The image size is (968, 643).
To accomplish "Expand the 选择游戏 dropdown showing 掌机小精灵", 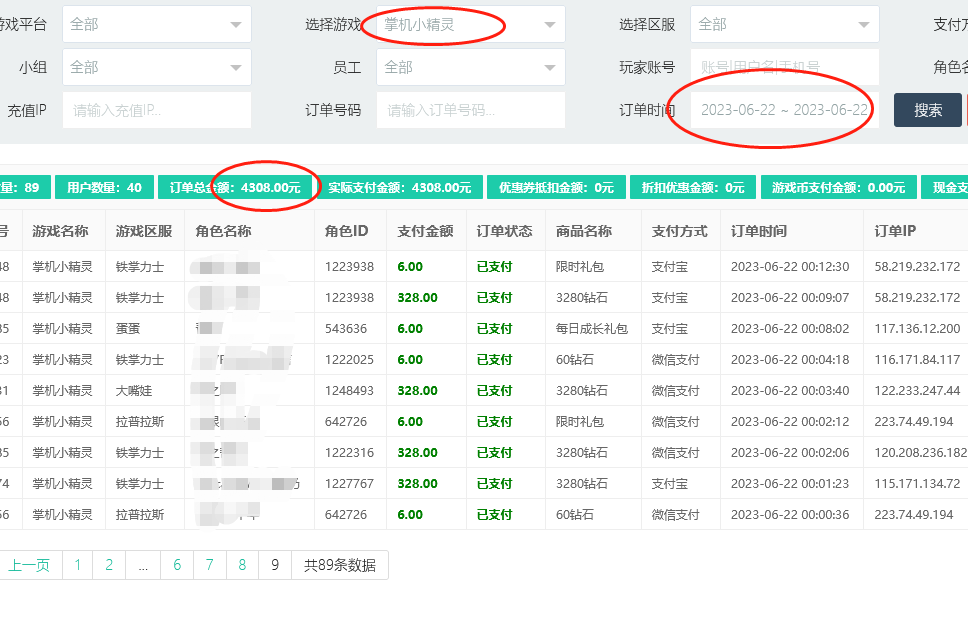I will click(x=470, y=24).
